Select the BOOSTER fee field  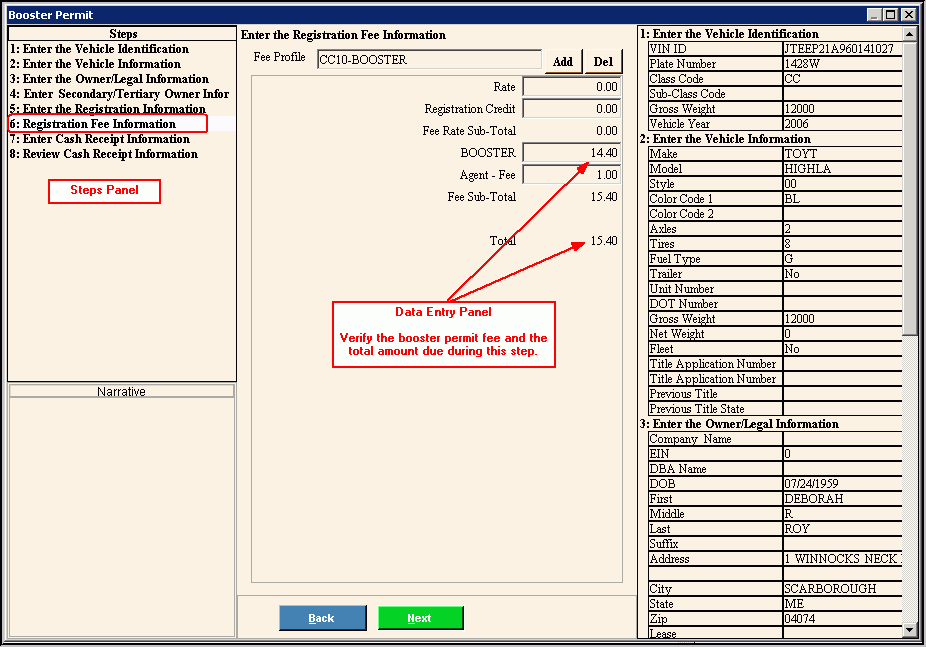[x=571, y=153]
